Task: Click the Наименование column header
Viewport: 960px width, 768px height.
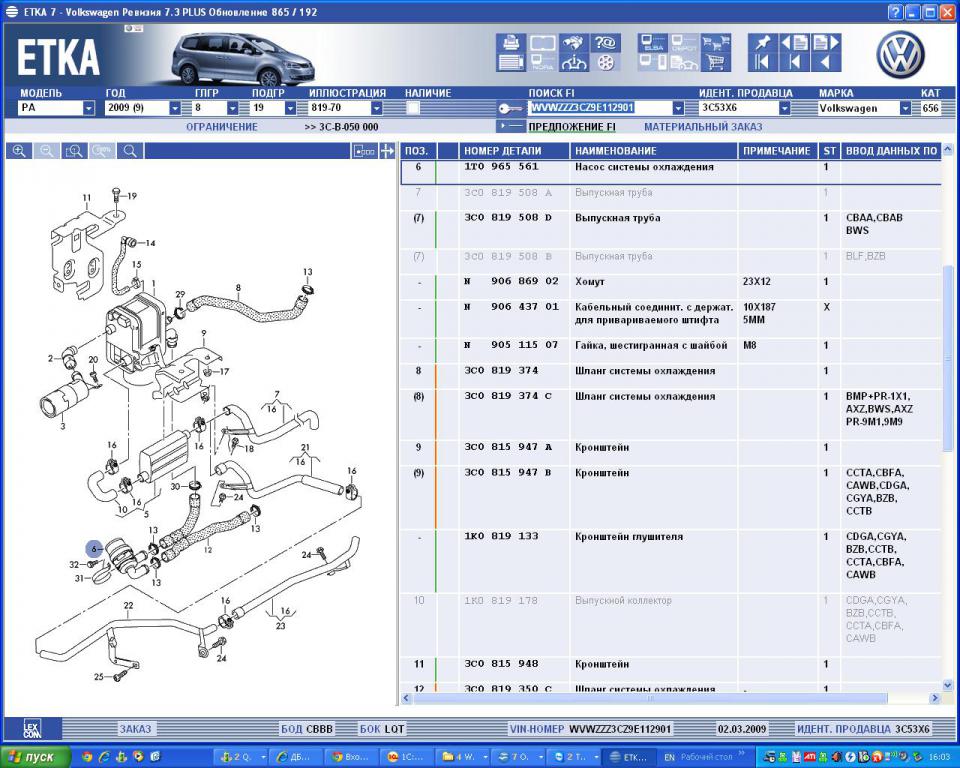Action: [x=653, y=151]
